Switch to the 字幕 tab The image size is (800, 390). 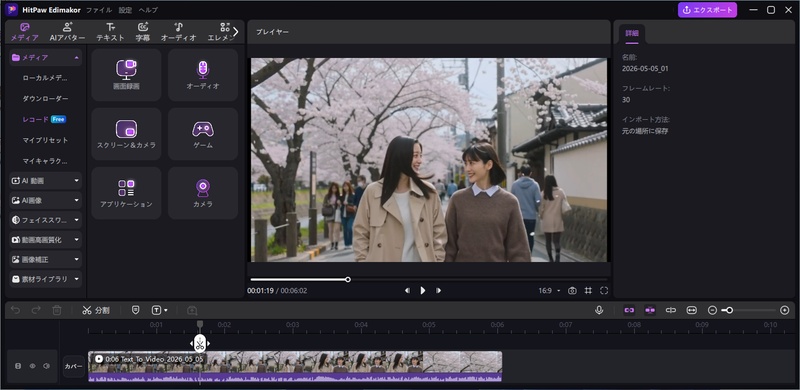point(143,32)
